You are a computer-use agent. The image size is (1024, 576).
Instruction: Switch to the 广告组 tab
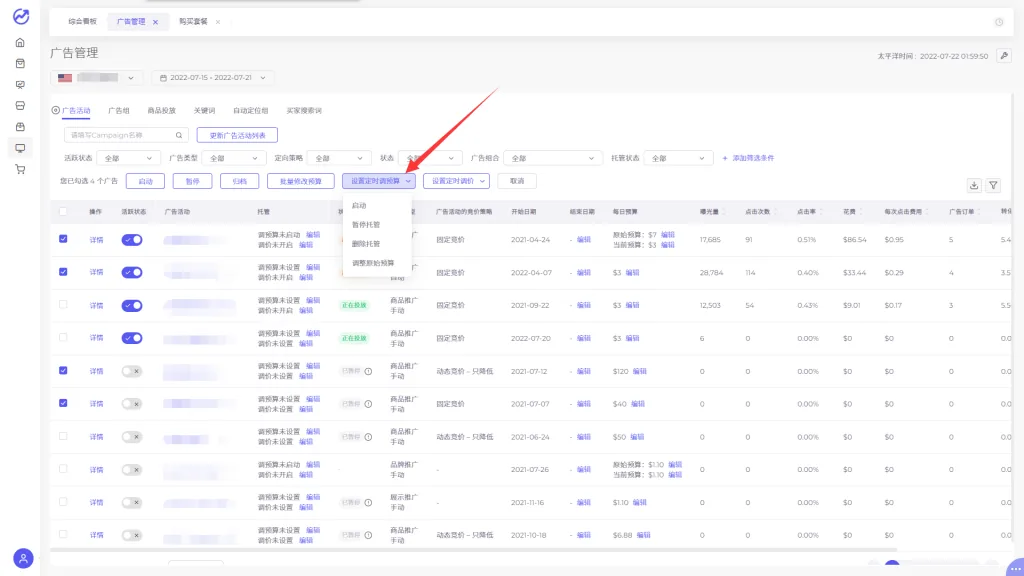(x=118, y=110)
